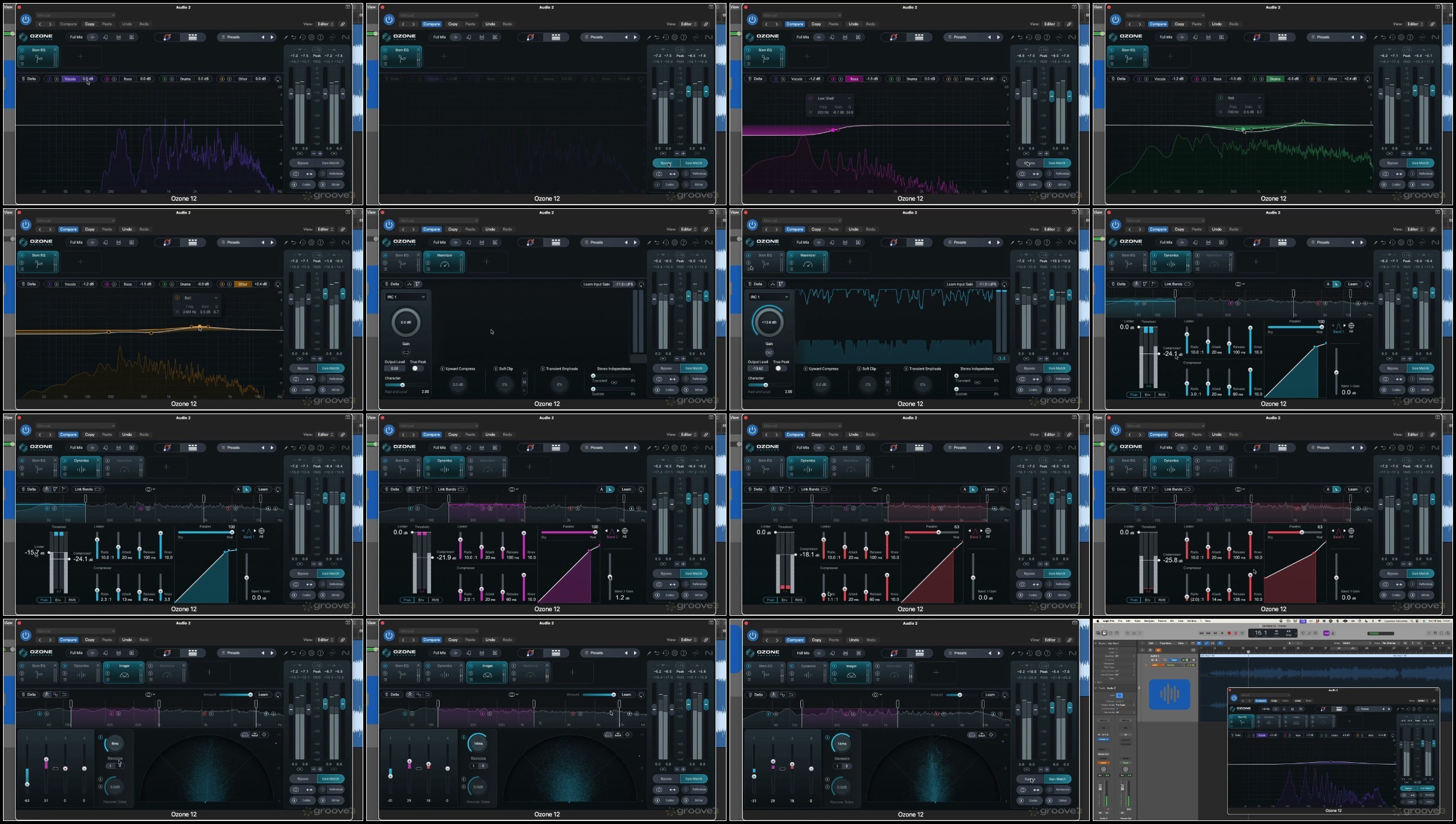This screenshot has height=824, width=1456.
Task: Open the Apple menu in the Logic Pro window
Action: (x=1099, y=621)
